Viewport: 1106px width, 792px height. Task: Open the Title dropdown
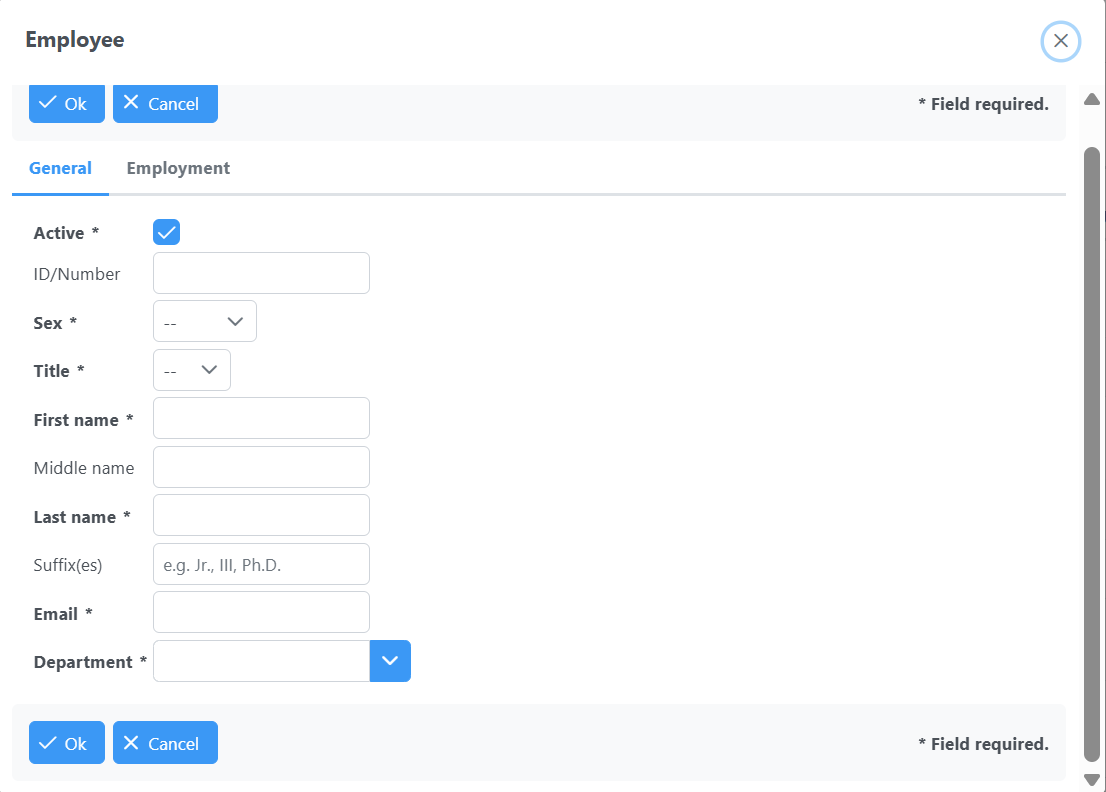pyautogui.click(x=192, y=370)
